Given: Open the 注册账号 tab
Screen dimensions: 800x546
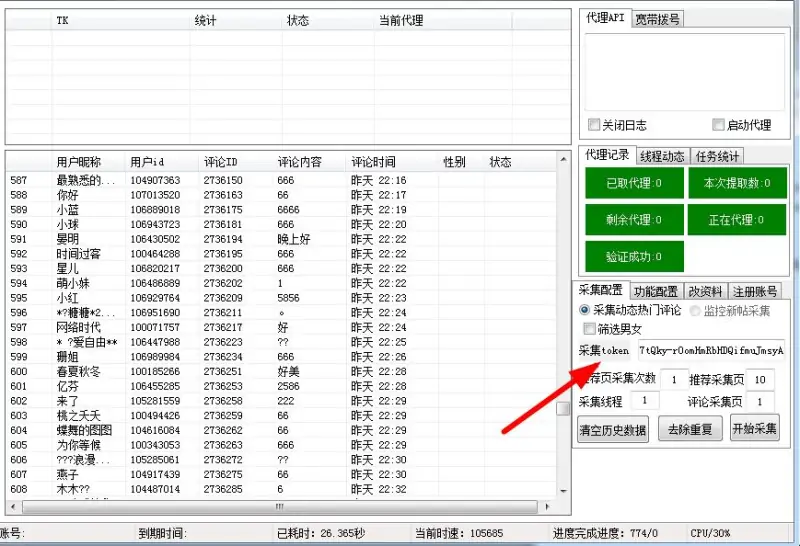Looking at the screenshot, I should coord(754,291).
